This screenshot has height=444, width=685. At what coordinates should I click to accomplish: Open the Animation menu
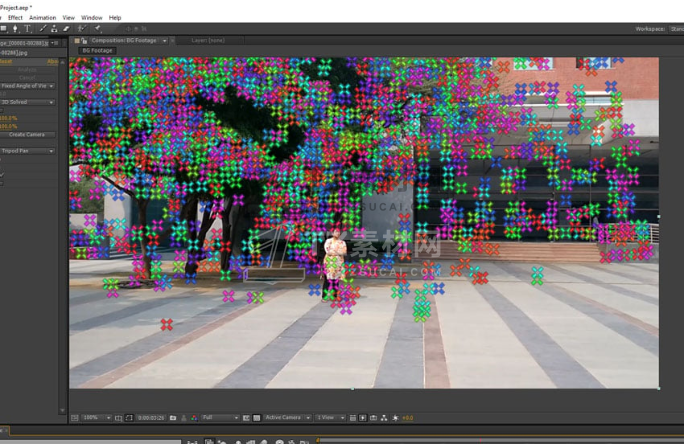(42, 18)
